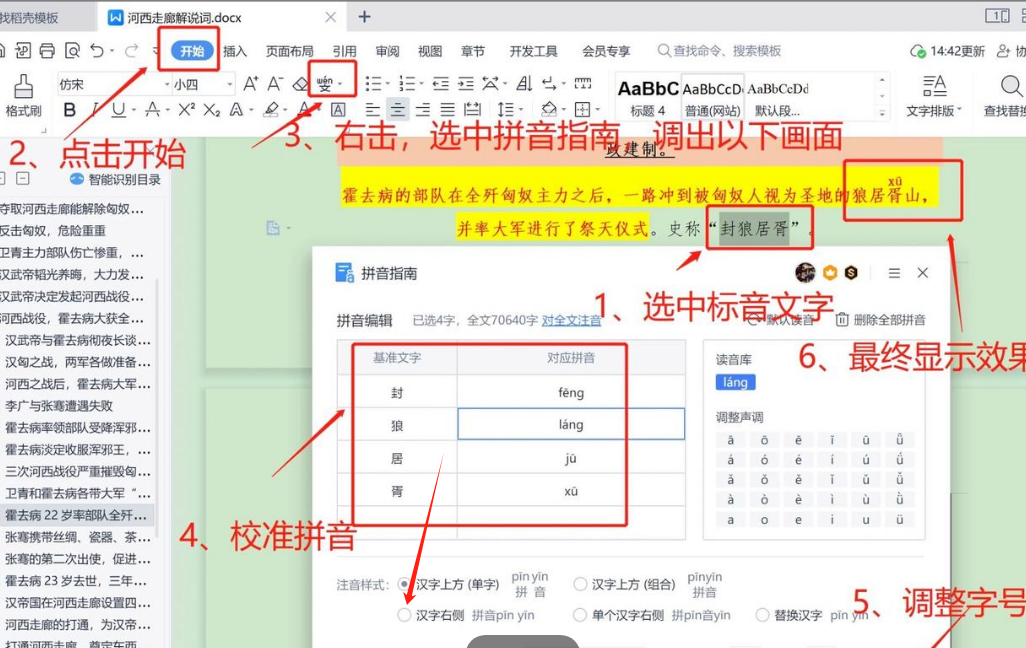Open the font name 仿宋 dropdown
Viewport: 1026px width, 648px height.
click(168, 84)
